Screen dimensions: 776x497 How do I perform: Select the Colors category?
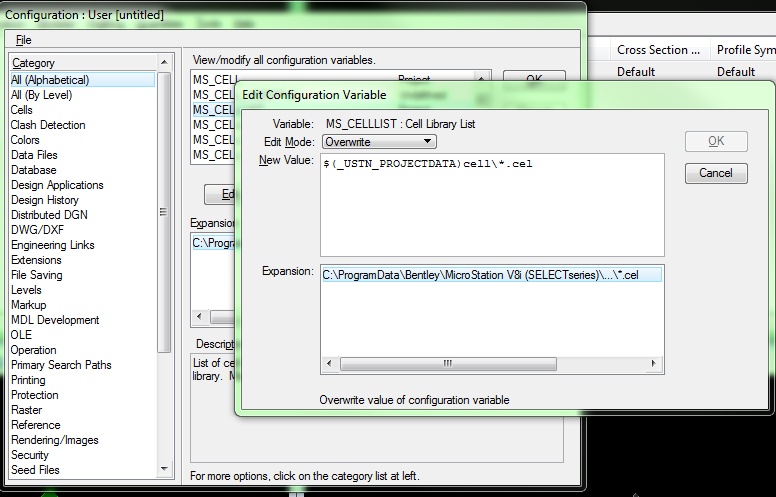25,140
